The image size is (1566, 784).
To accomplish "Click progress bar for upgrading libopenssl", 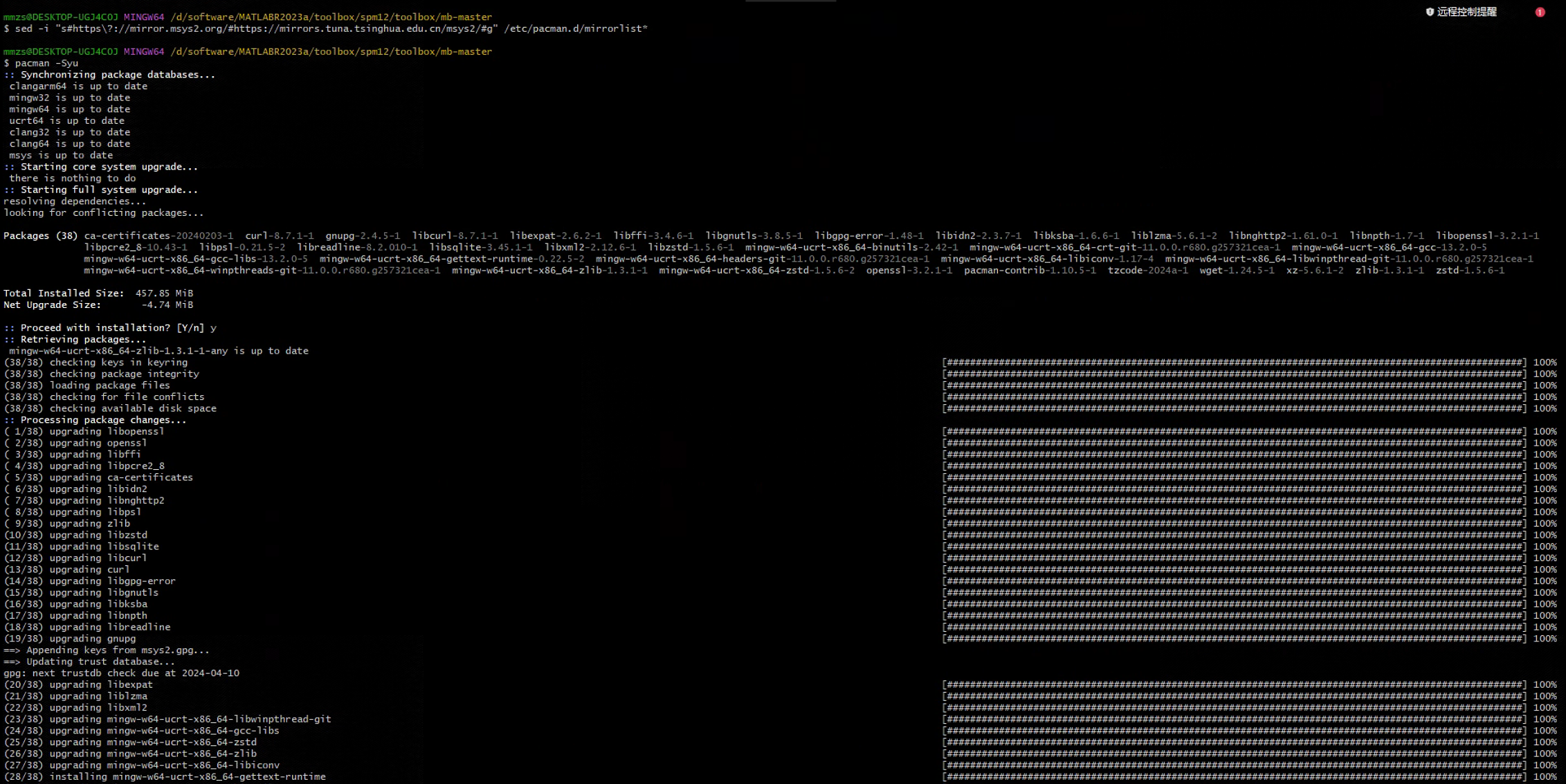I will coord(1234,432).
